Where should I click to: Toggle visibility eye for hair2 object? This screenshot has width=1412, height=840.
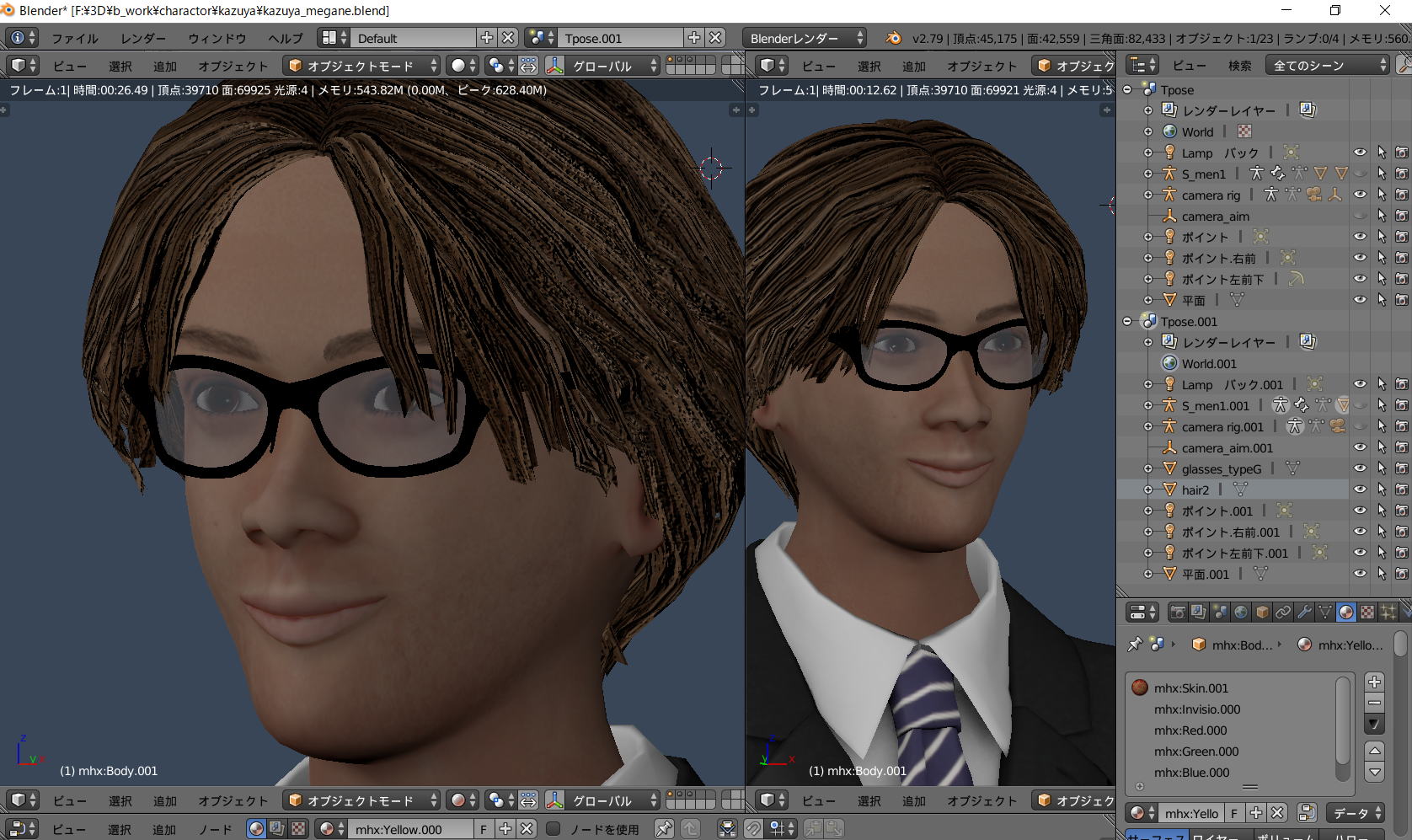pos(1360,490)
